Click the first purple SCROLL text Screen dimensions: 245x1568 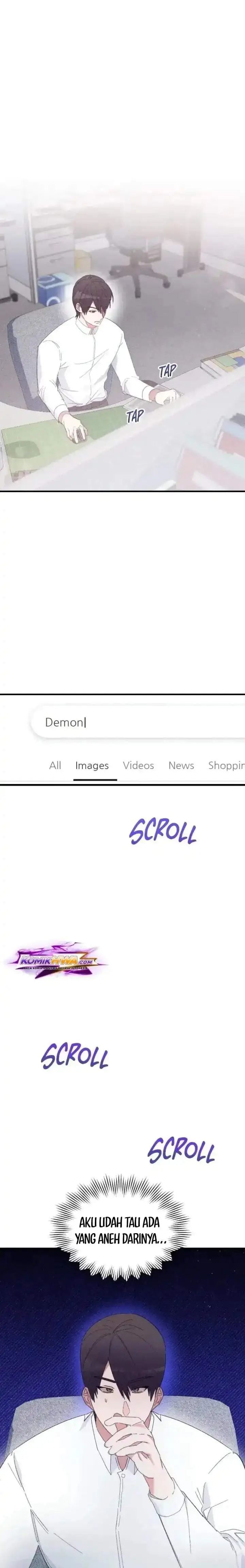tap(163, 832)
